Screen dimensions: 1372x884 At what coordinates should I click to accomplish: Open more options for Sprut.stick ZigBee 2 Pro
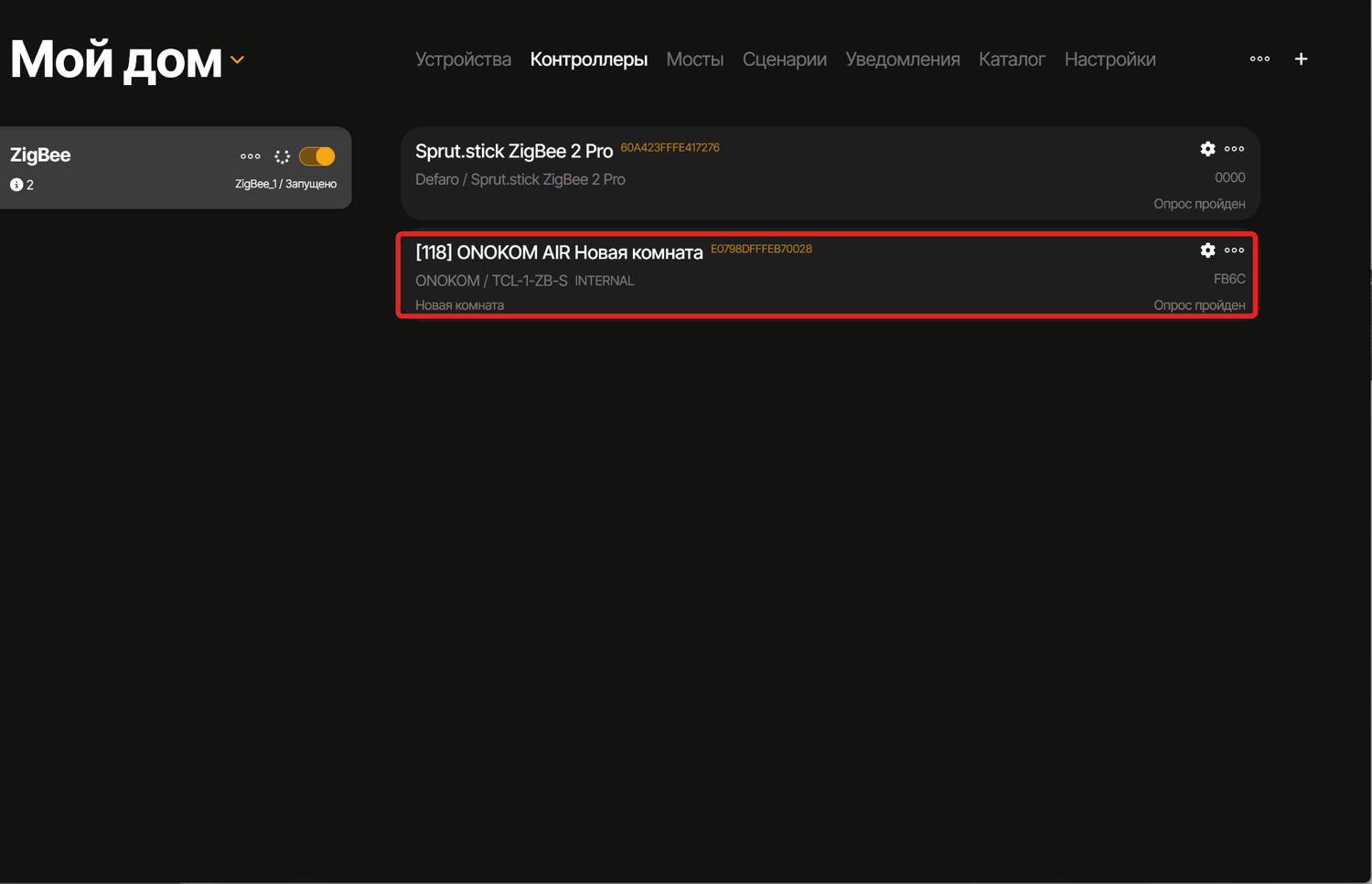tap(1234, 149)
